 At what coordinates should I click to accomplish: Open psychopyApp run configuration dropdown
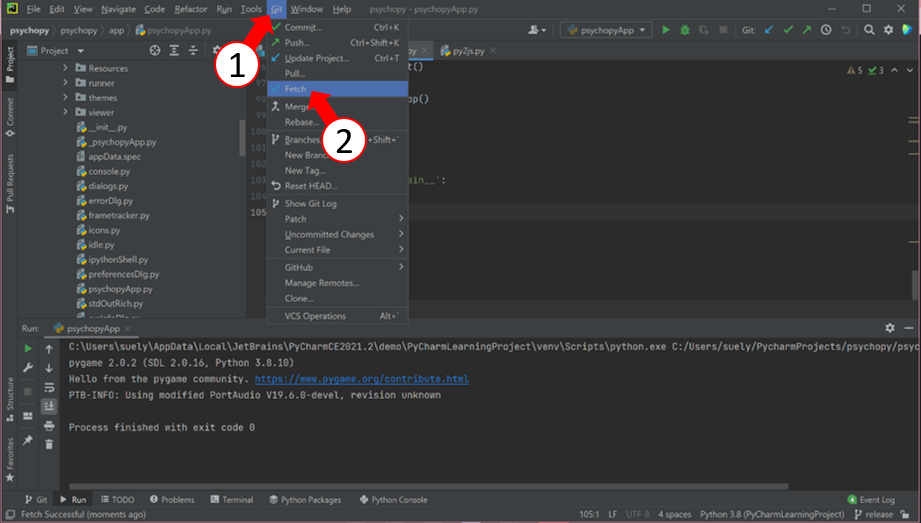606,30
